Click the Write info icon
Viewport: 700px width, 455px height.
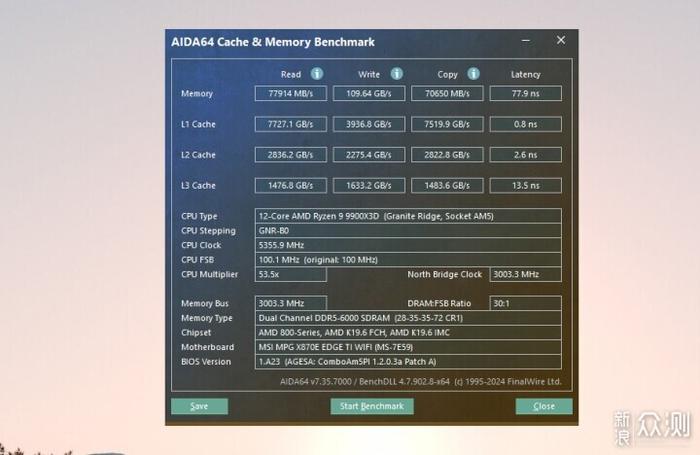[396, 74]
